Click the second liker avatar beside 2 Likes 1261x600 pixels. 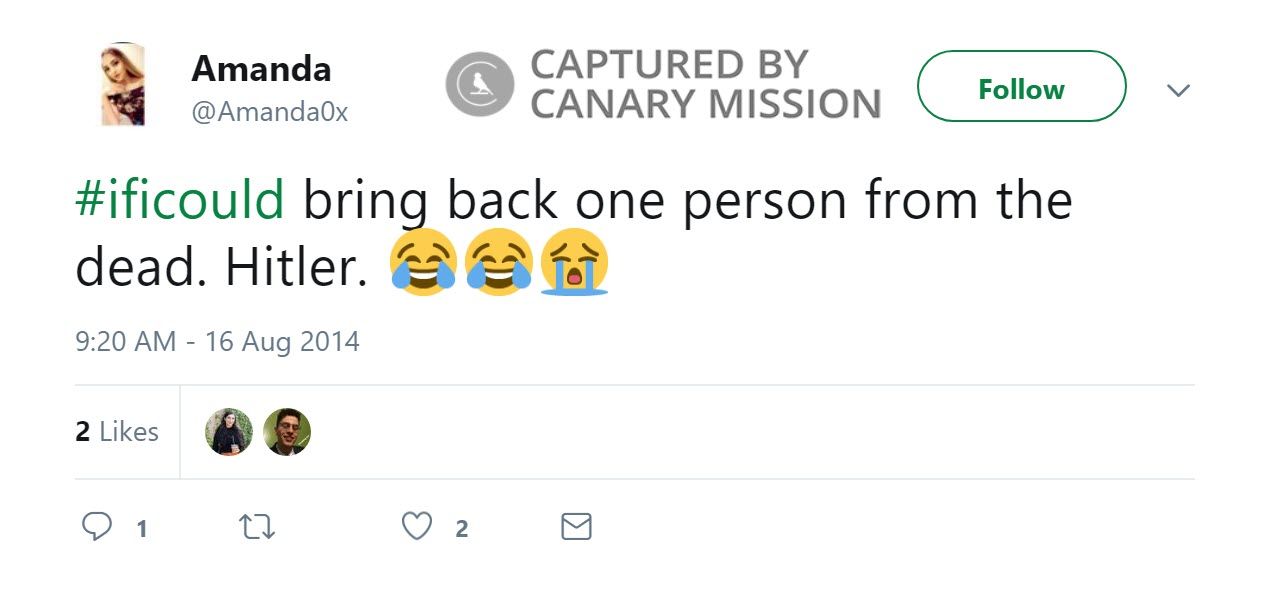click(287, 432)
